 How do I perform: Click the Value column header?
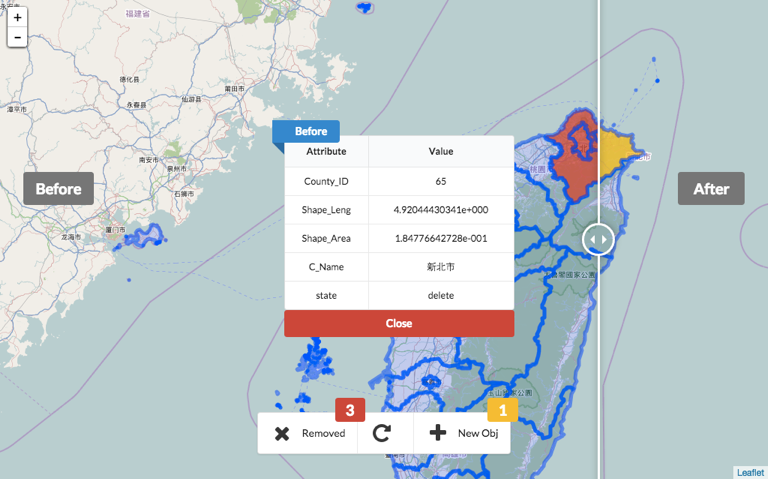point(441,151)
